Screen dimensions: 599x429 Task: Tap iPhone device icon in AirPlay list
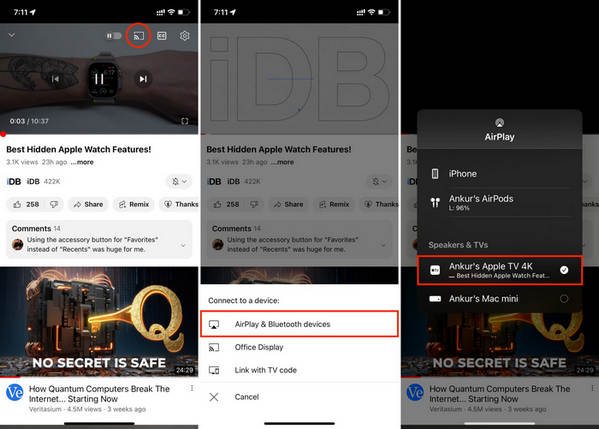(x=435, y=174)
